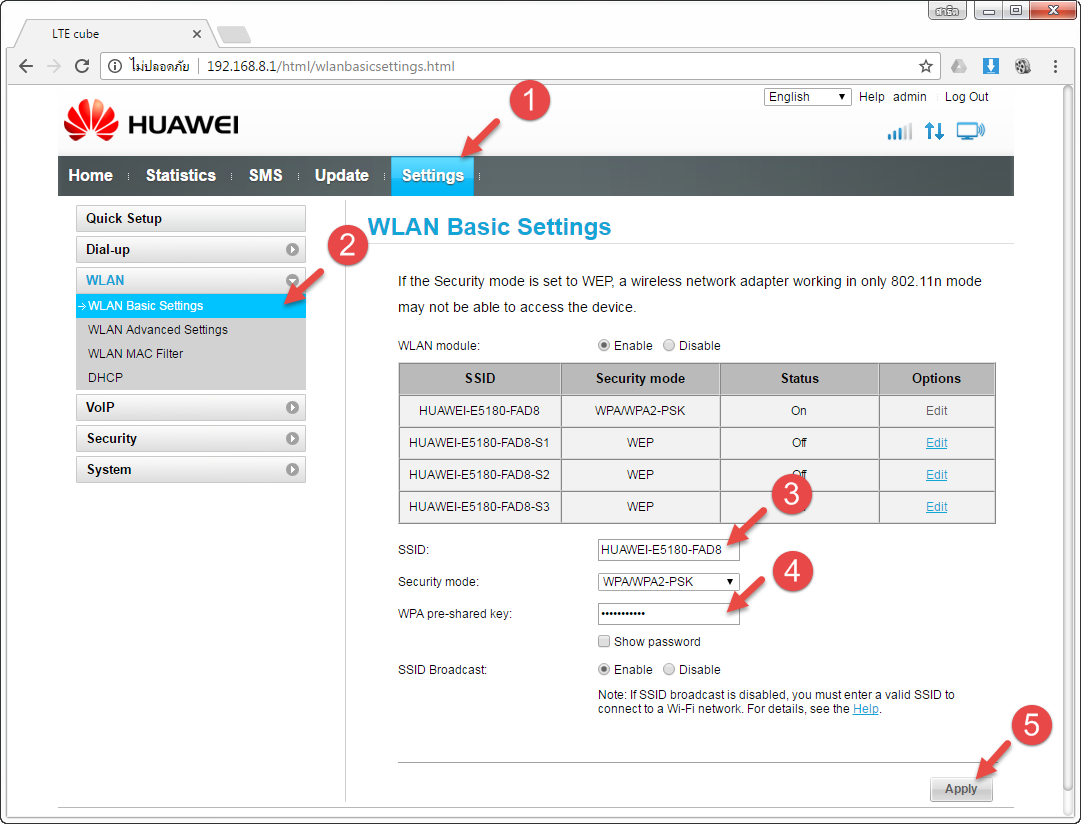Click the WLAN monitor status icon
This screenshot has width=1081, height=824.
click(x=971, y=131)
